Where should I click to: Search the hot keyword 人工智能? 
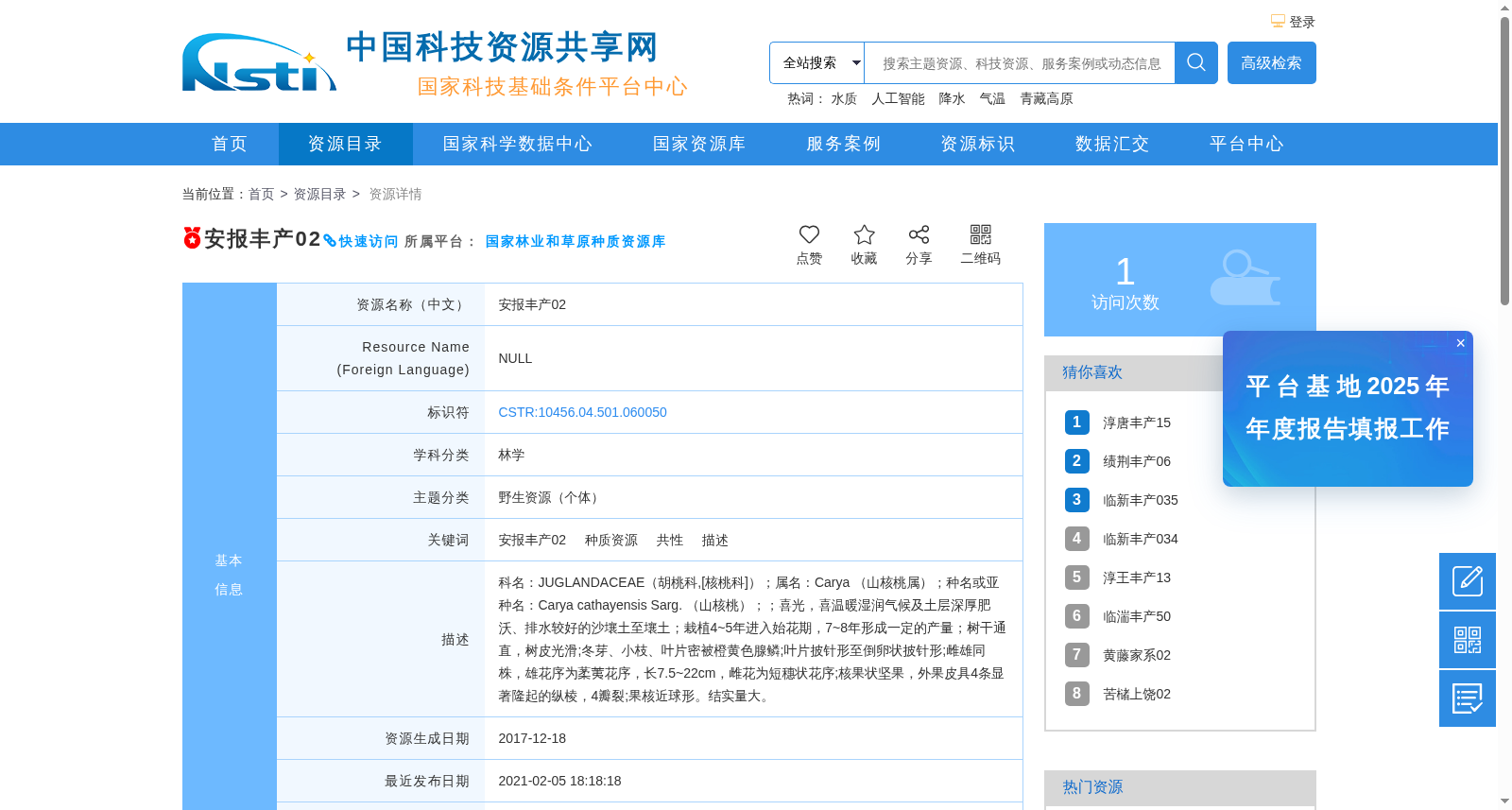tap(898, 99)
